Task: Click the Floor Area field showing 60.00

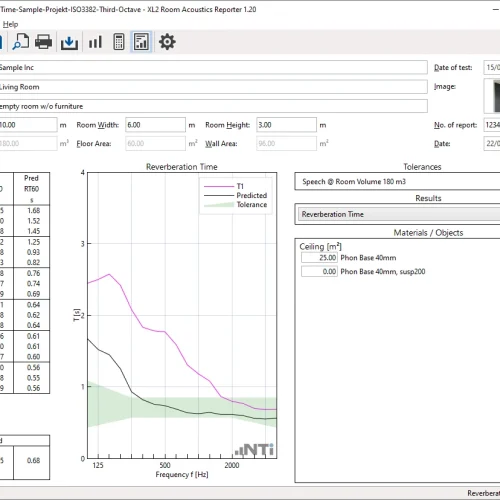Action: pos(155,144)
